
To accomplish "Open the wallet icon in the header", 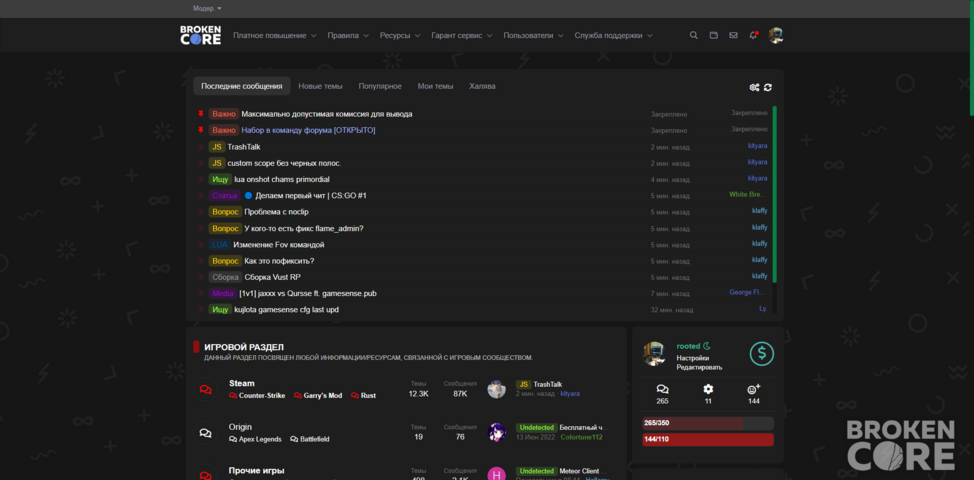I will point(714,35).
